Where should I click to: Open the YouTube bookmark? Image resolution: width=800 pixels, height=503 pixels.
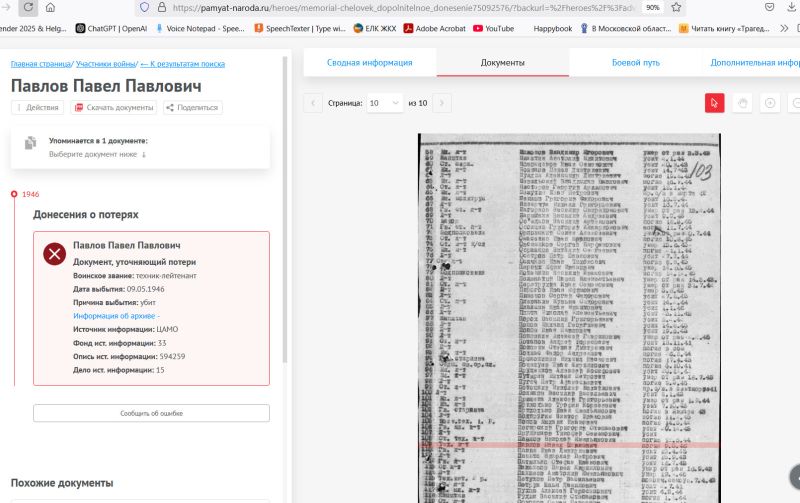493,29
